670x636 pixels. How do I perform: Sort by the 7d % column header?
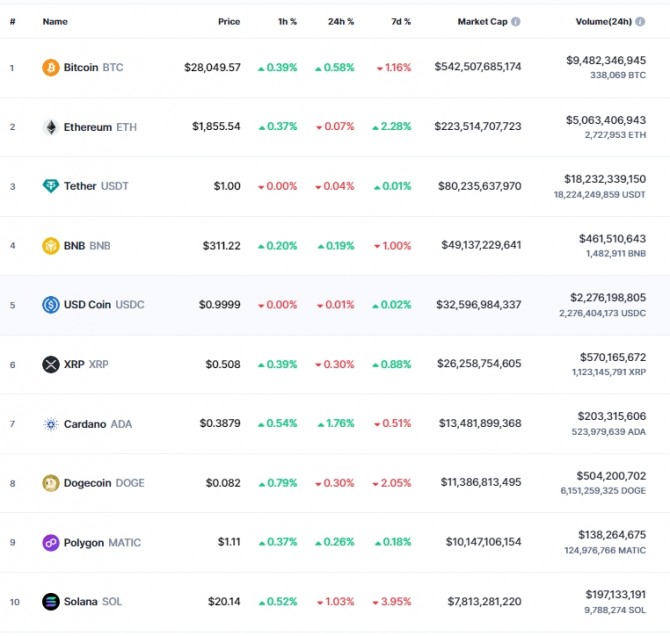(400, 21)
